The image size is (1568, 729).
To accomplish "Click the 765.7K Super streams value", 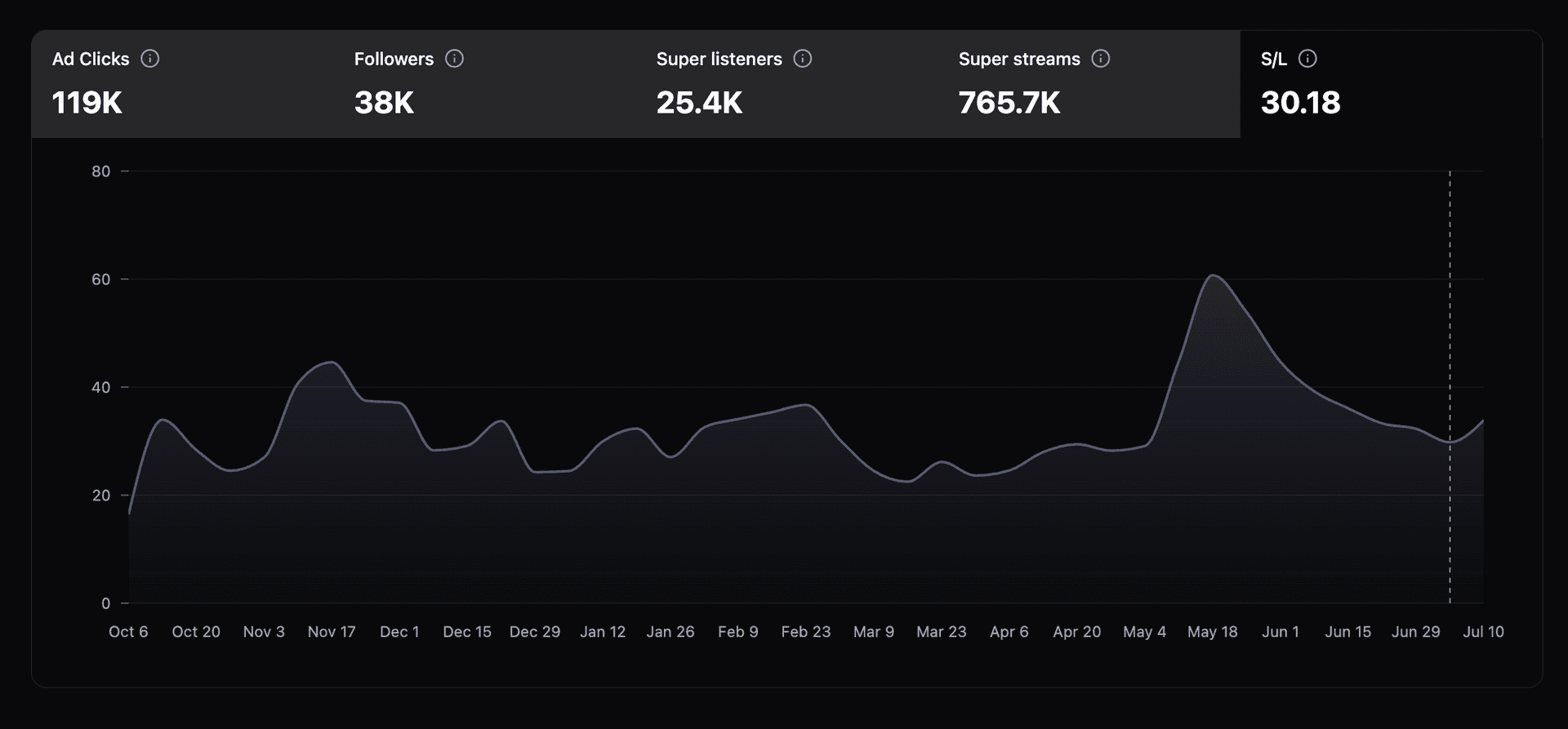I will [x=1009, y=103].
